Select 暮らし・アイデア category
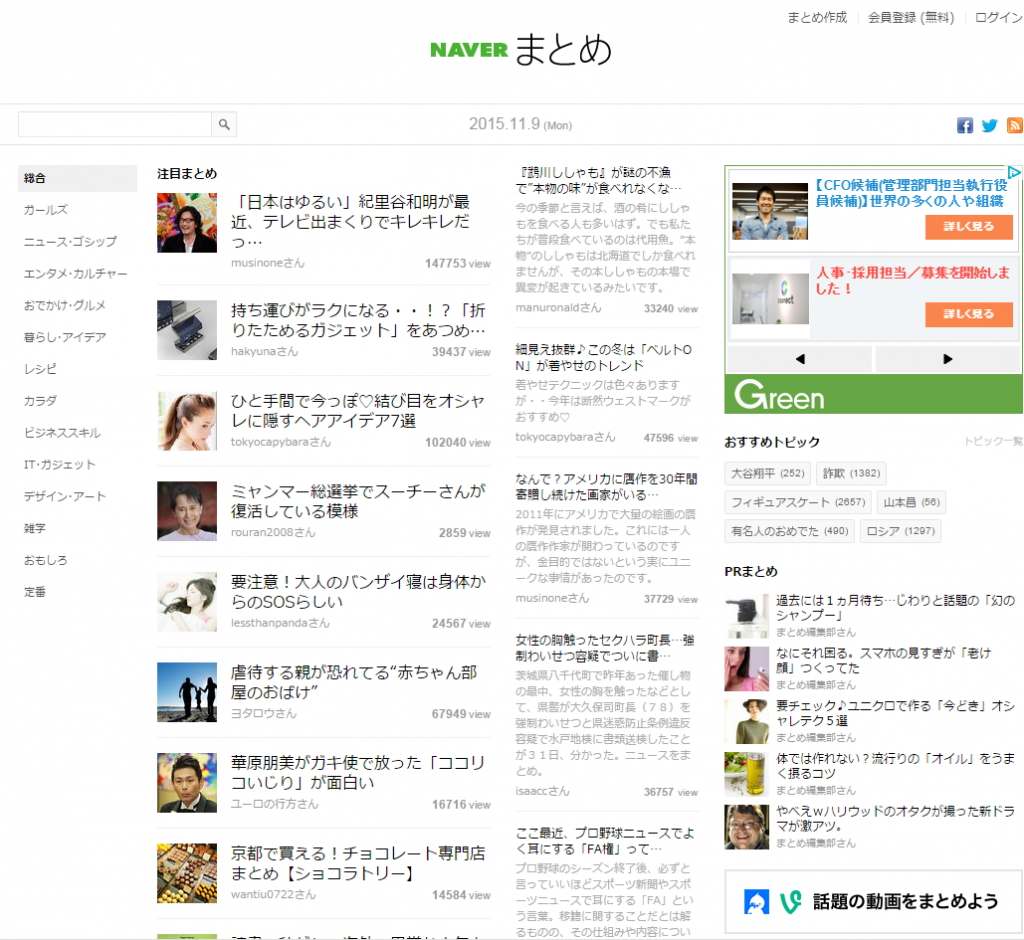 tap(65, 337)
